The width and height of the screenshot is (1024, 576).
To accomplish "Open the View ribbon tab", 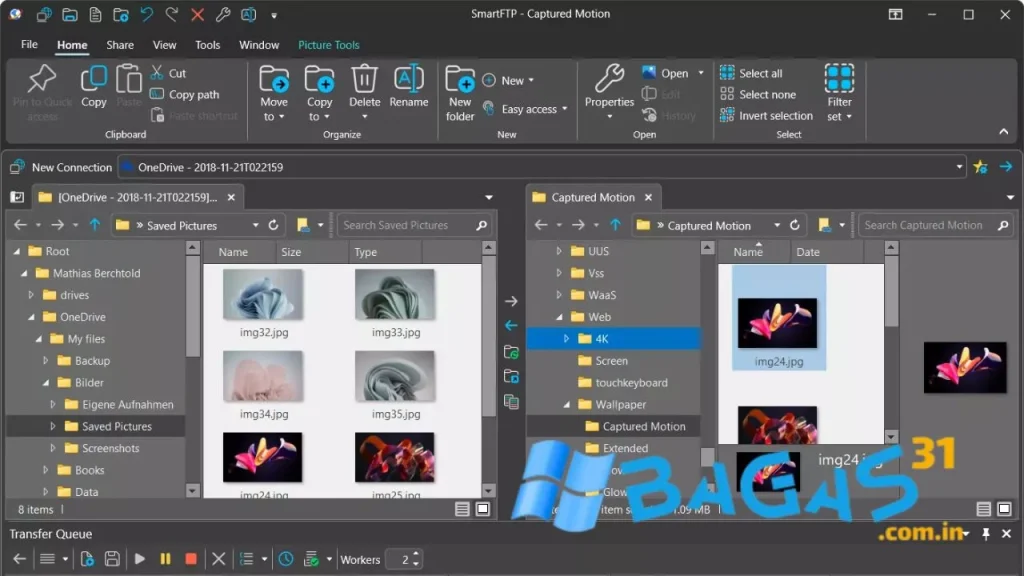I will point(165,45).
